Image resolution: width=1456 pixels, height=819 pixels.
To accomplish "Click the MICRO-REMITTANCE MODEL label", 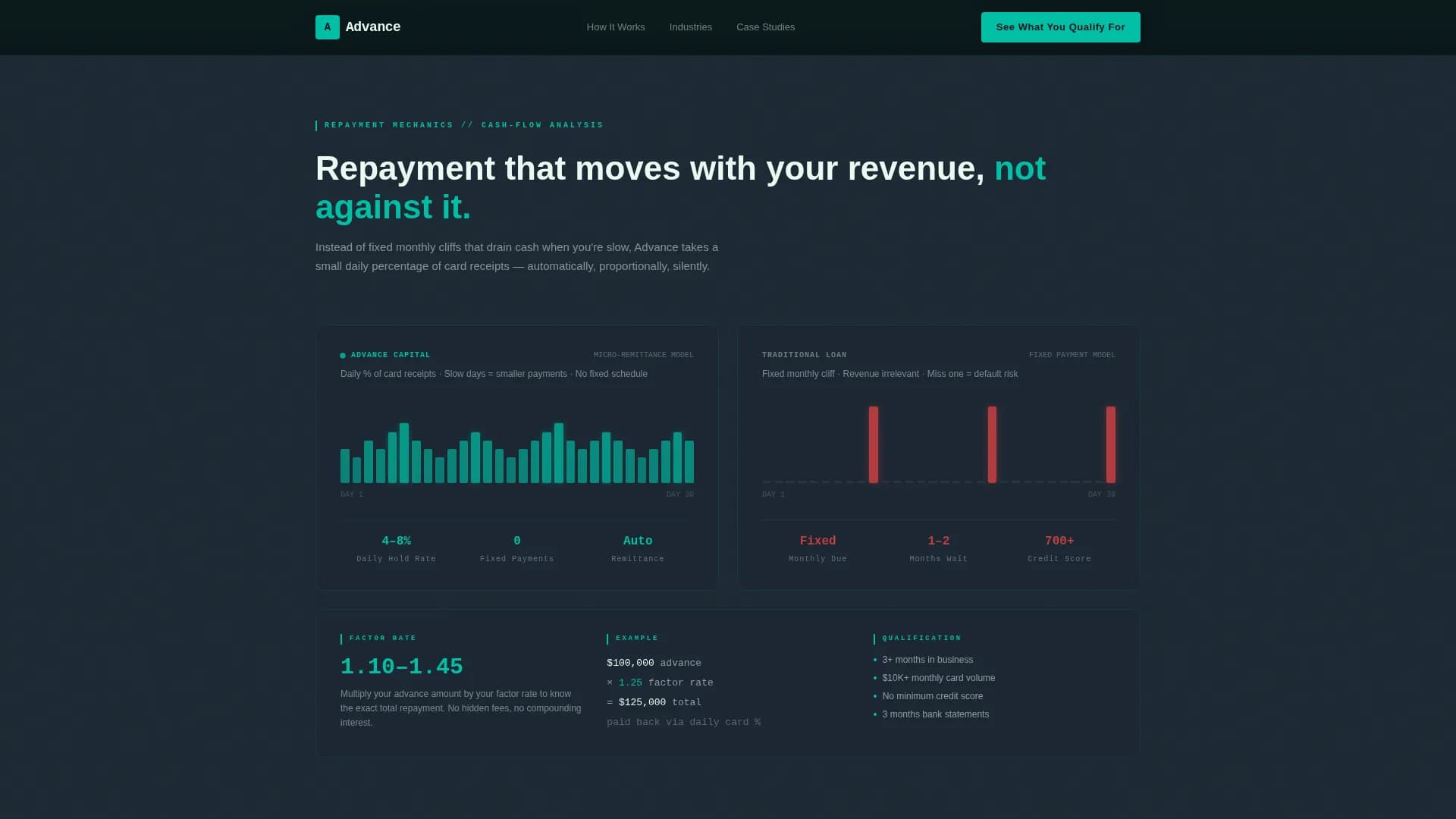I will click(643, 354).
